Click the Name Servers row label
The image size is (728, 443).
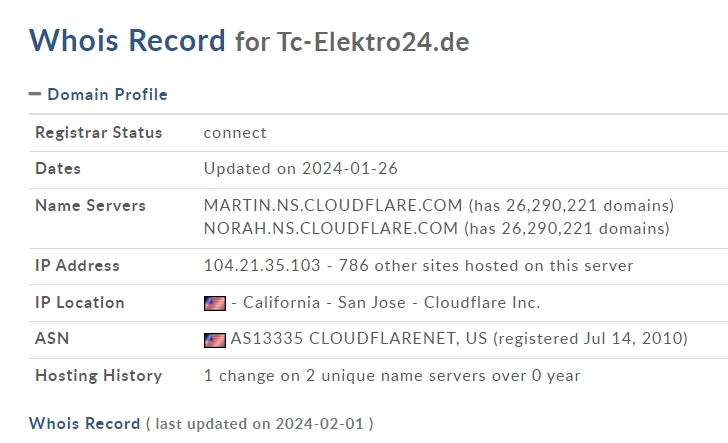[91, 205]
